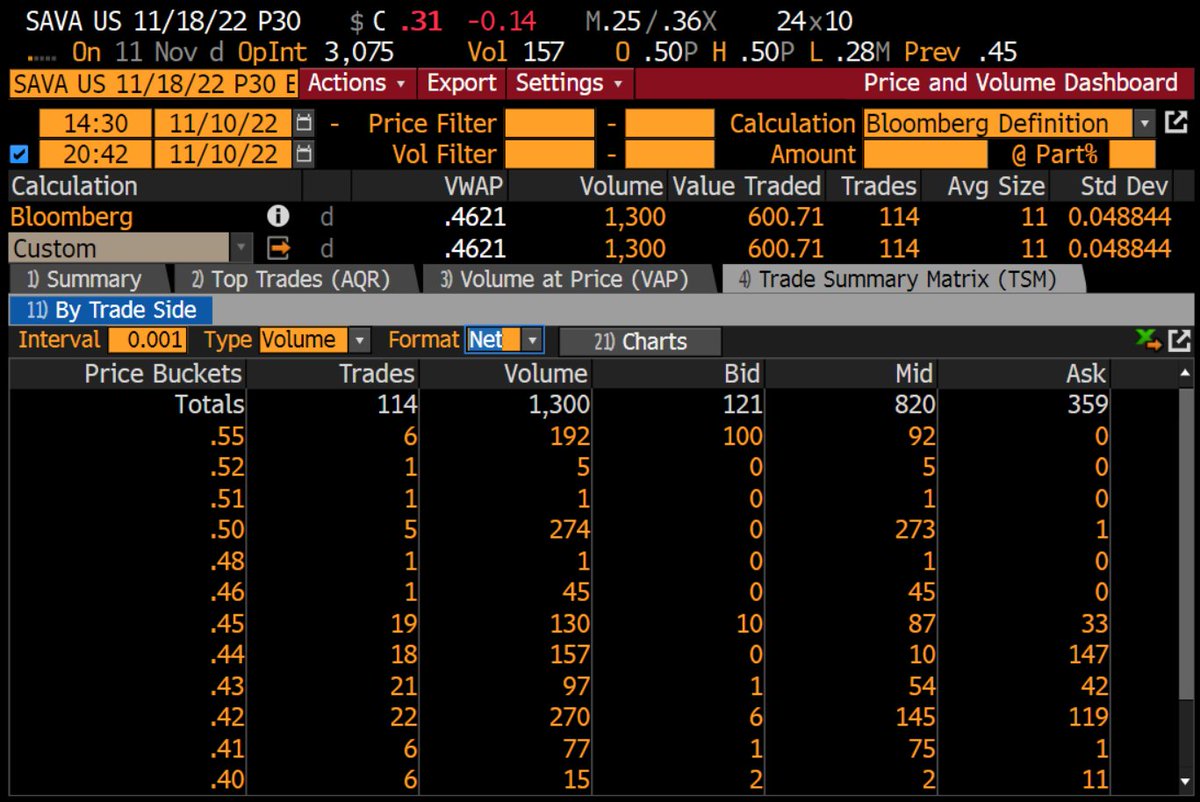This screenshot has height=802, width=1200.
Task: Select the By Trade Side sub-tab
Action: (111, 310)
